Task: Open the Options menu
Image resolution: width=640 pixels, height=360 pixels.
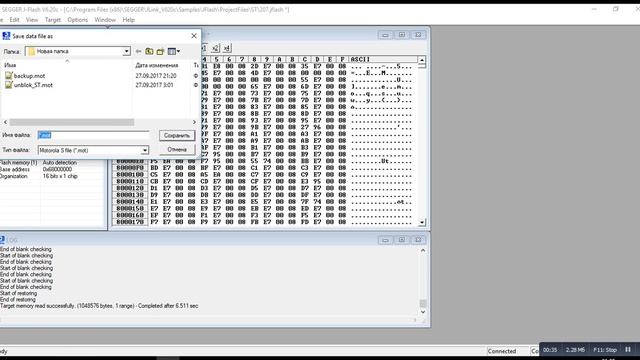Action: pyautogui.click(x=78, y=20)
